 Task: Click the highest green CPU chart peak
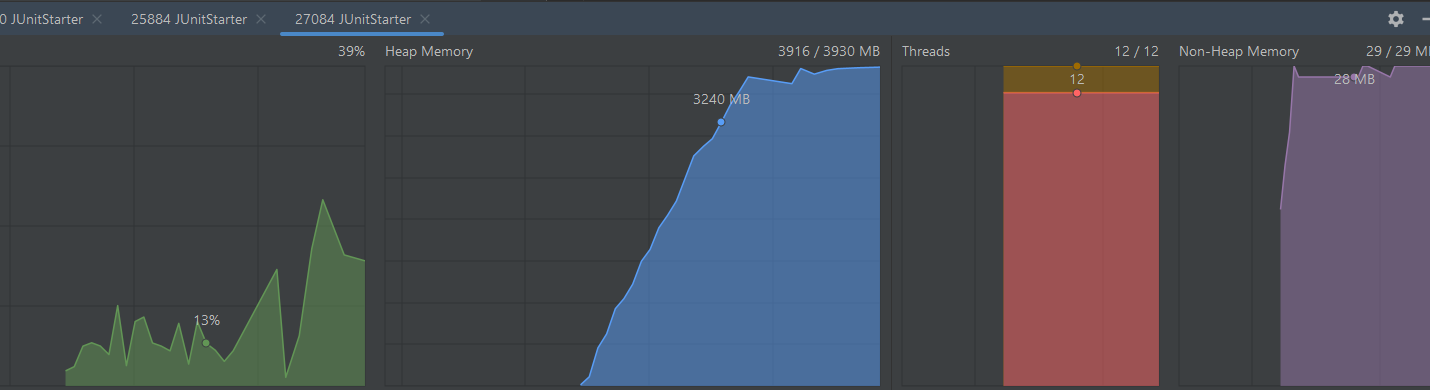[x=322, y=200]
